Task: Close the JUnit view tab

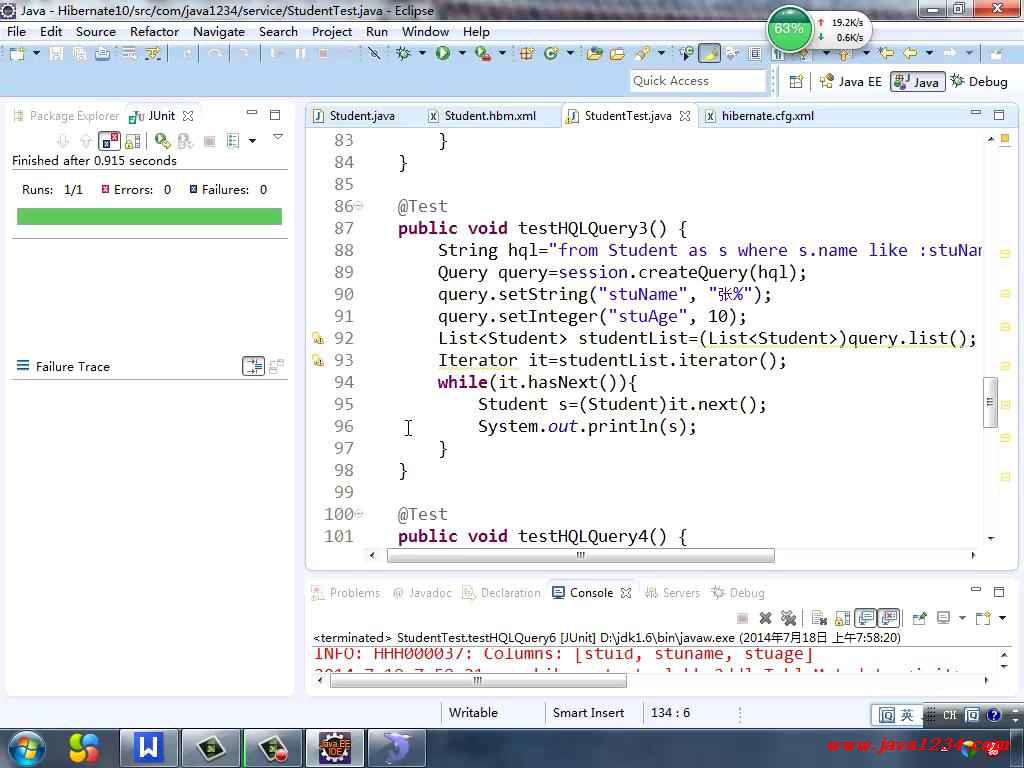Action: pyautogui.click(x=188, y=116)
